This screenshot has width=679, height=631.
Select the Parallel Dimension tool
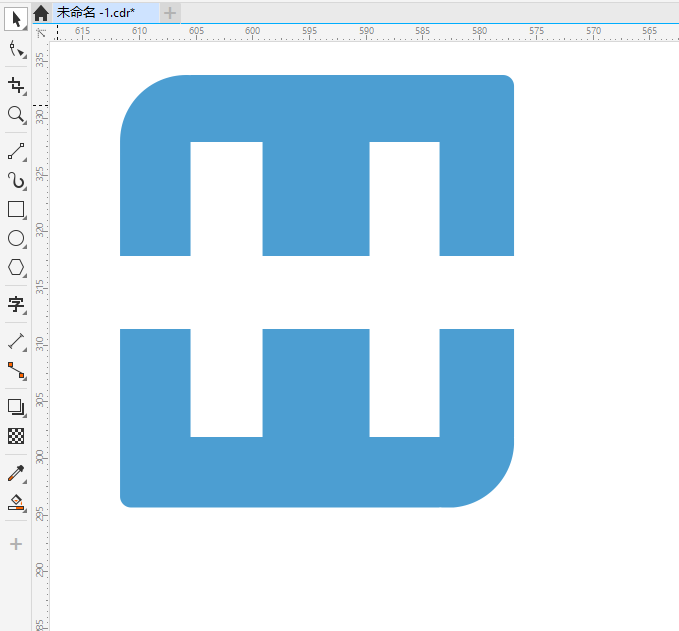click(x=16, y=341)
